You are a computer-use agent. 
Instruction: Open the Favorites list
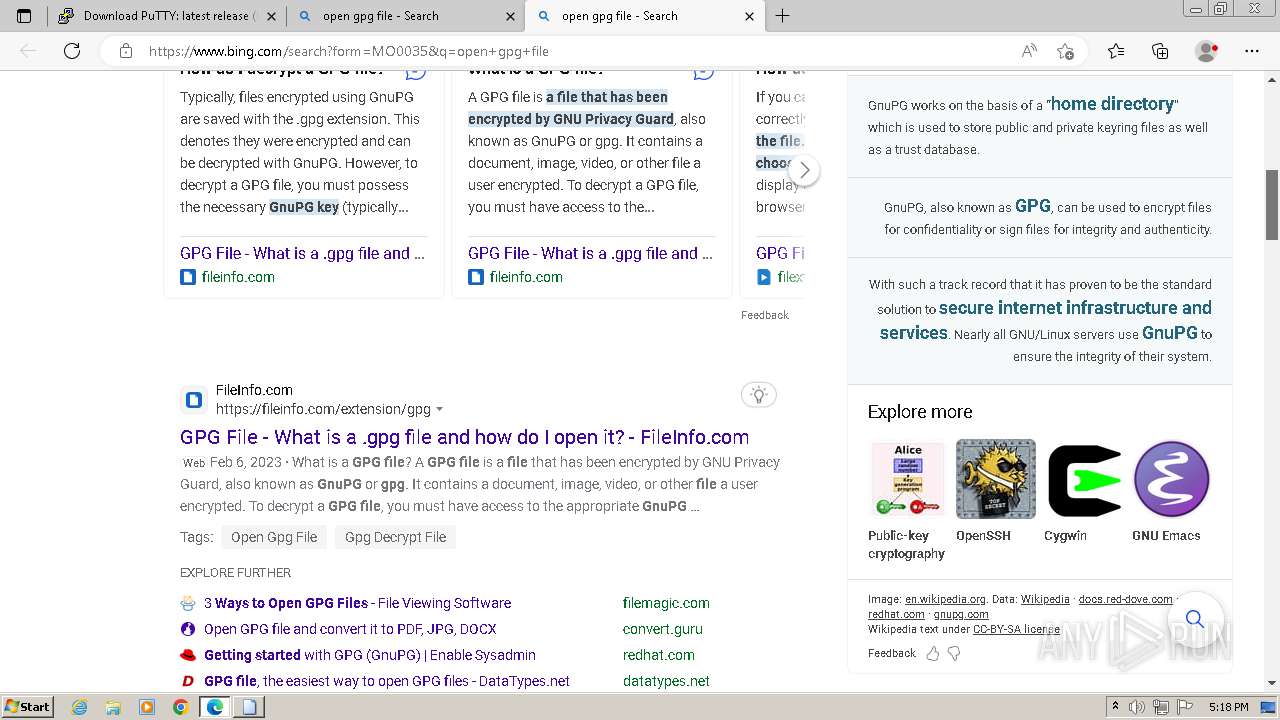pos(1116,51)
